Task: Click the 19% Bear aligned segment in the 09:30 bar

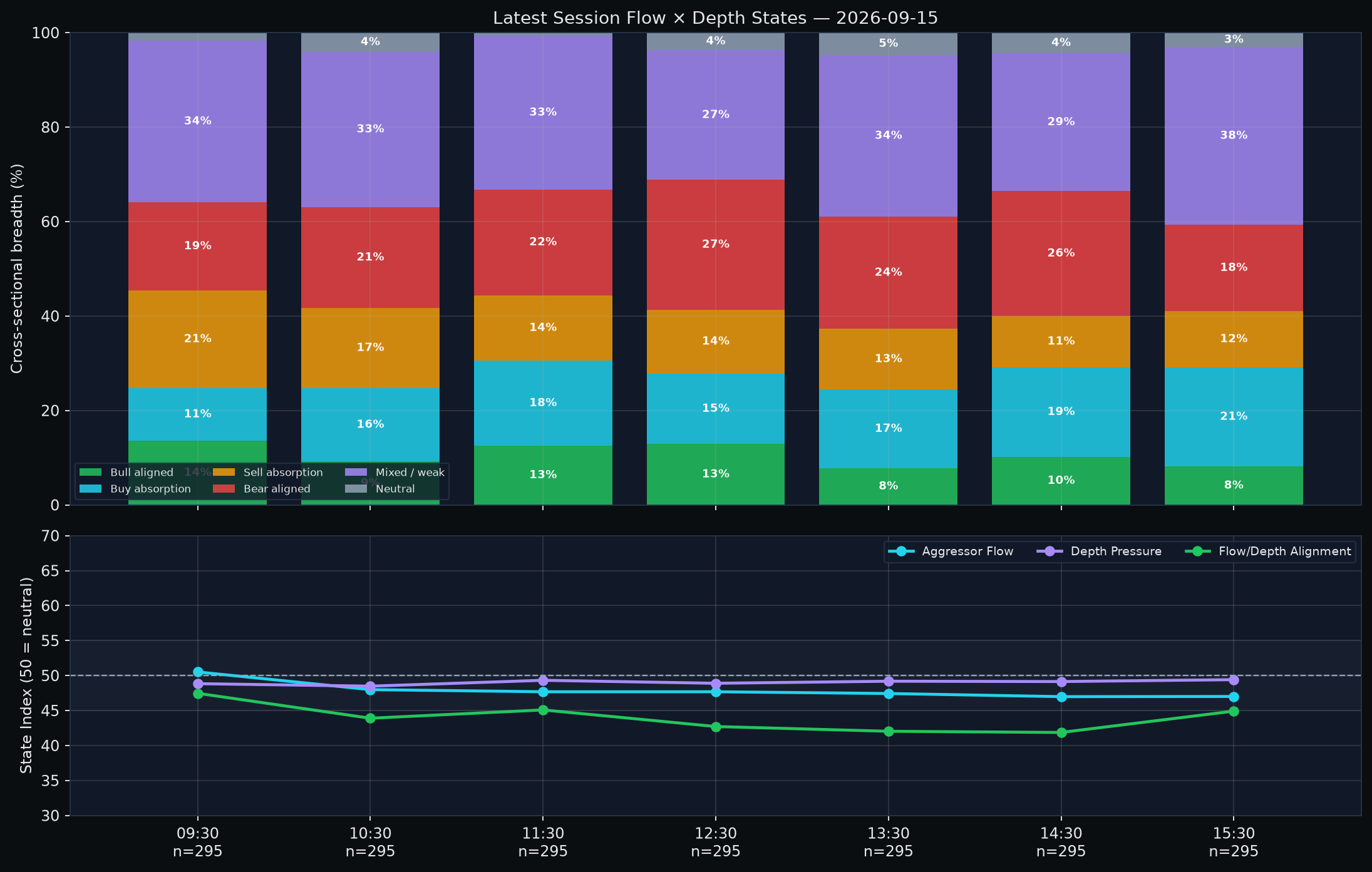Action: pos(197,246)
